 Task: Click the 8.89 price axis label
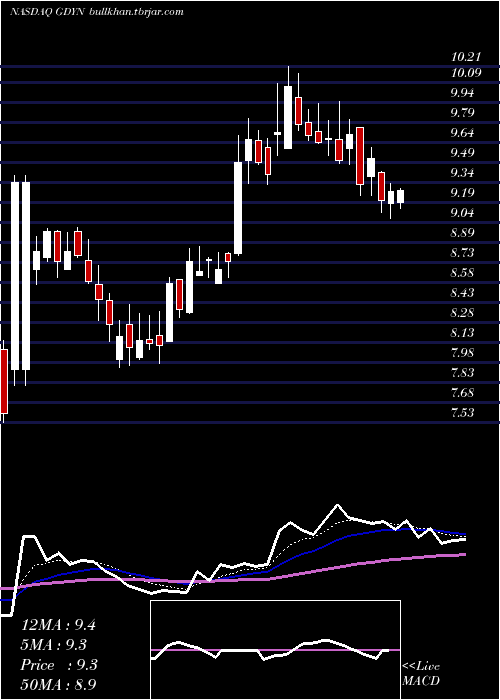[x=462, y=233]
